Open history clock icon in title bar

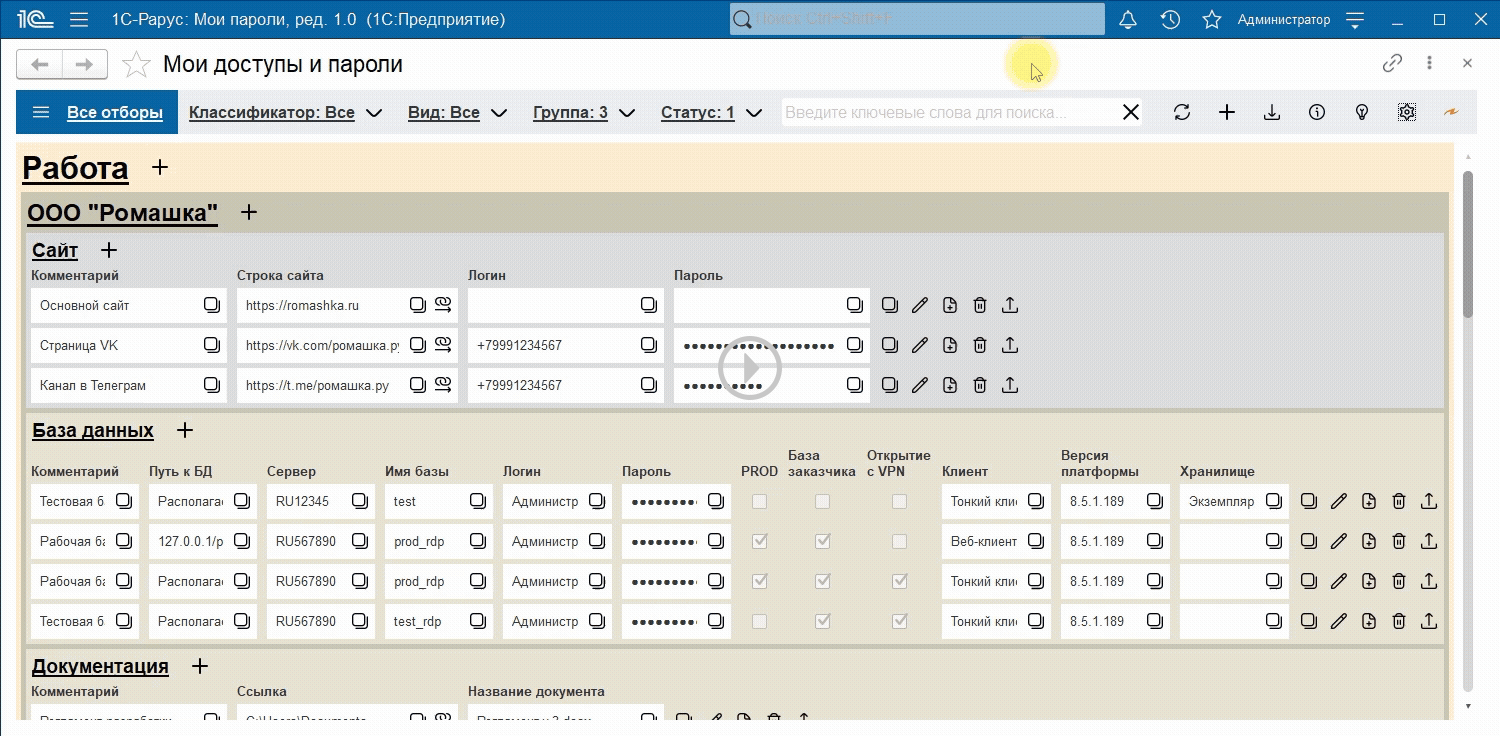[x=1170, y=20]
